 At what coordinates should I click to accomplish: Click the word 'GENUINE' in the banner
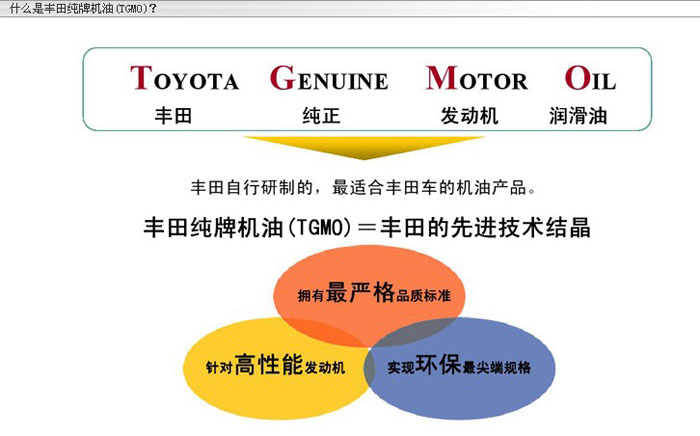[x=329, y=78]
